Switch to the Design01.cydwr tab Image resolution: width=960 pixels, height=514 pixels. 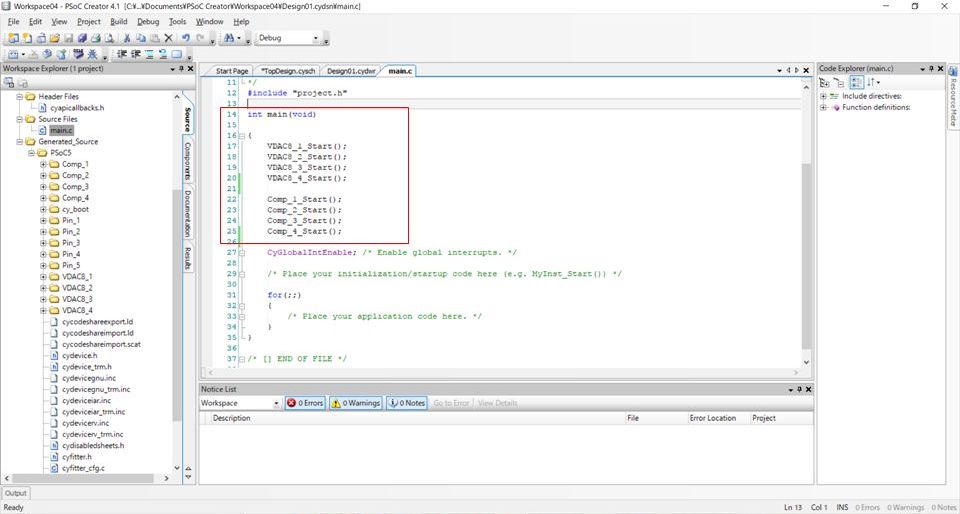point(350,71)
